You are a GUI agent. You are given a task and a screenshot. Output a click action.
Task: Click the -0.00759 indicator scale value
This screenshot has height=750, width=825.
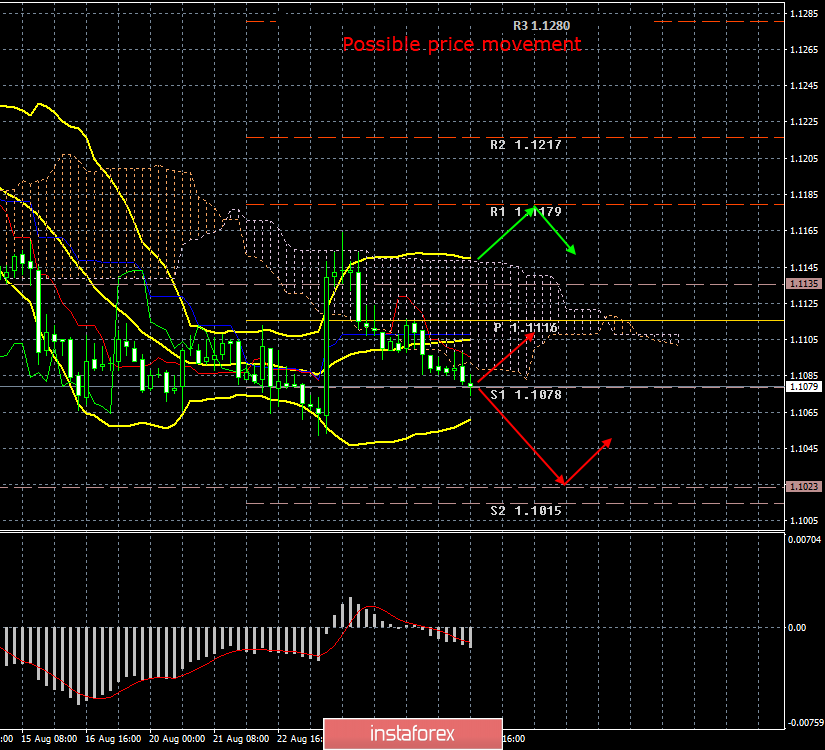806,723
